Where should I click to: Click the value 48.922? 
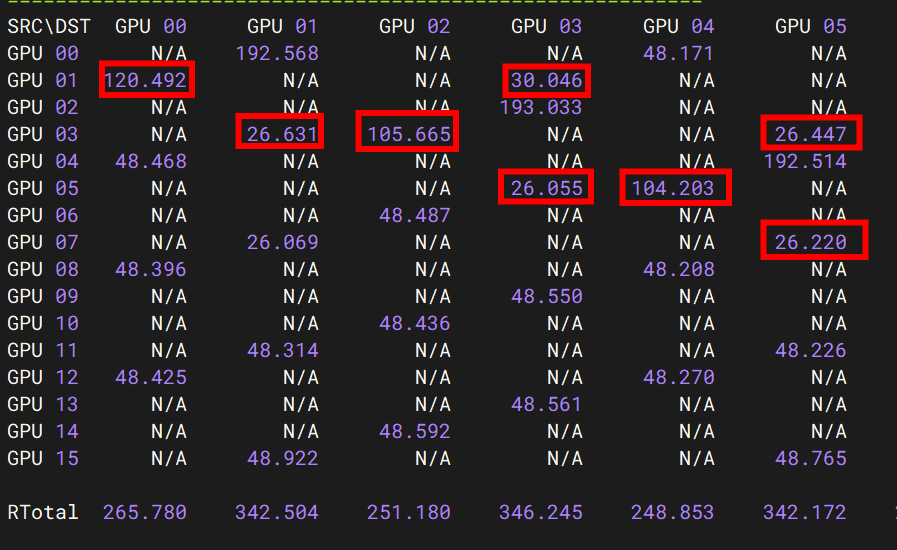pyautogui.click(x=283, y=458)
